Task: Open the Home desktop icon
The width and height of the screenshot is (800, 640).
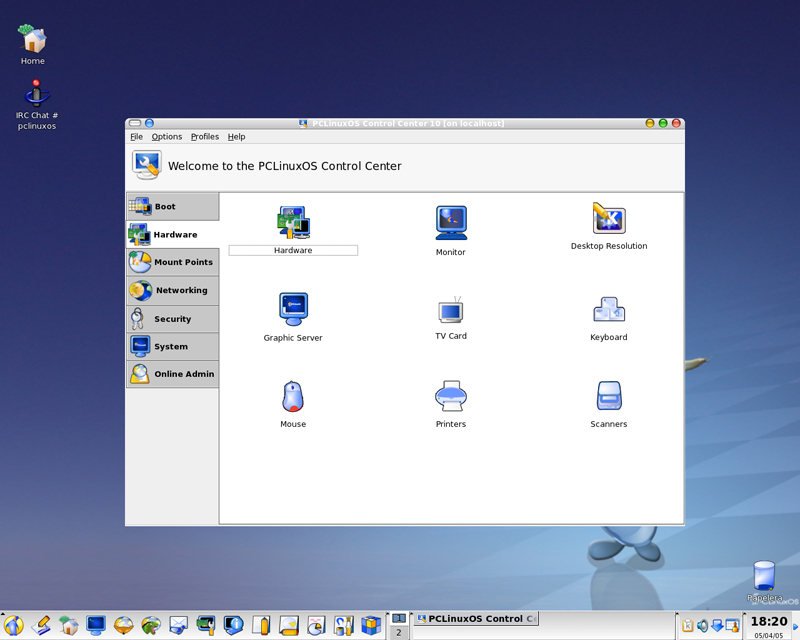Action: [33, 45]
